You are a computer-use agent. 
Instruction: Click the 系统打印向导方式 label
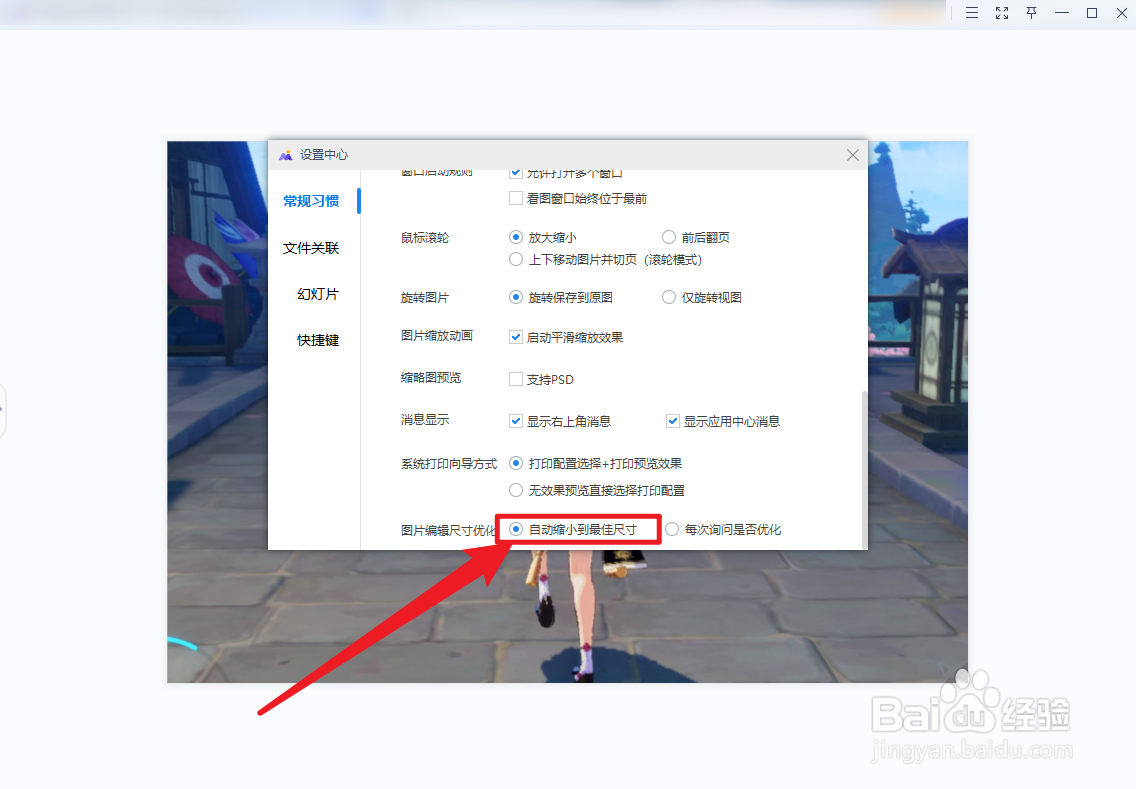click(x=449, y=464)
